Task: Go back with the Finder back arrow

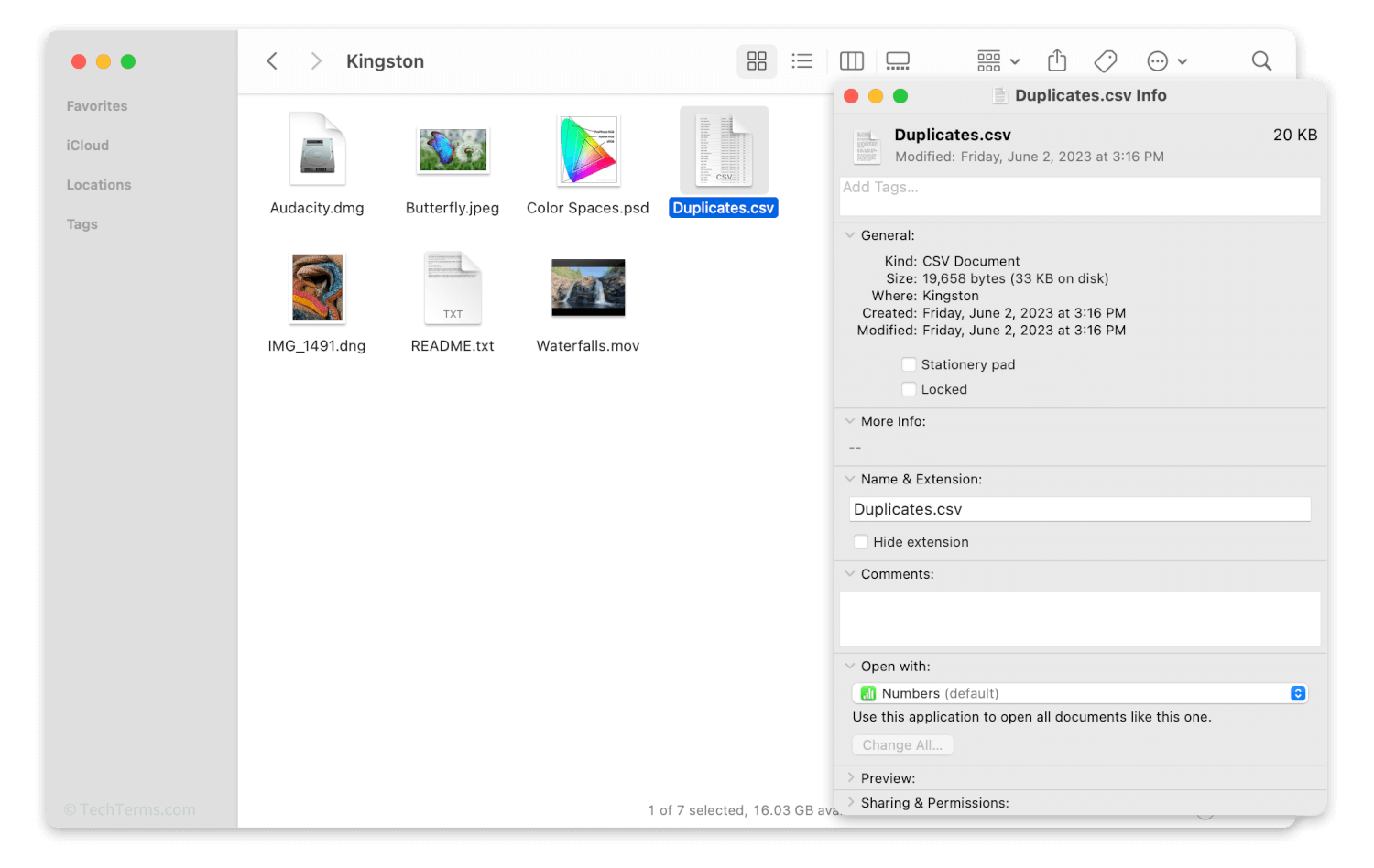Action: tap(272, 61)
